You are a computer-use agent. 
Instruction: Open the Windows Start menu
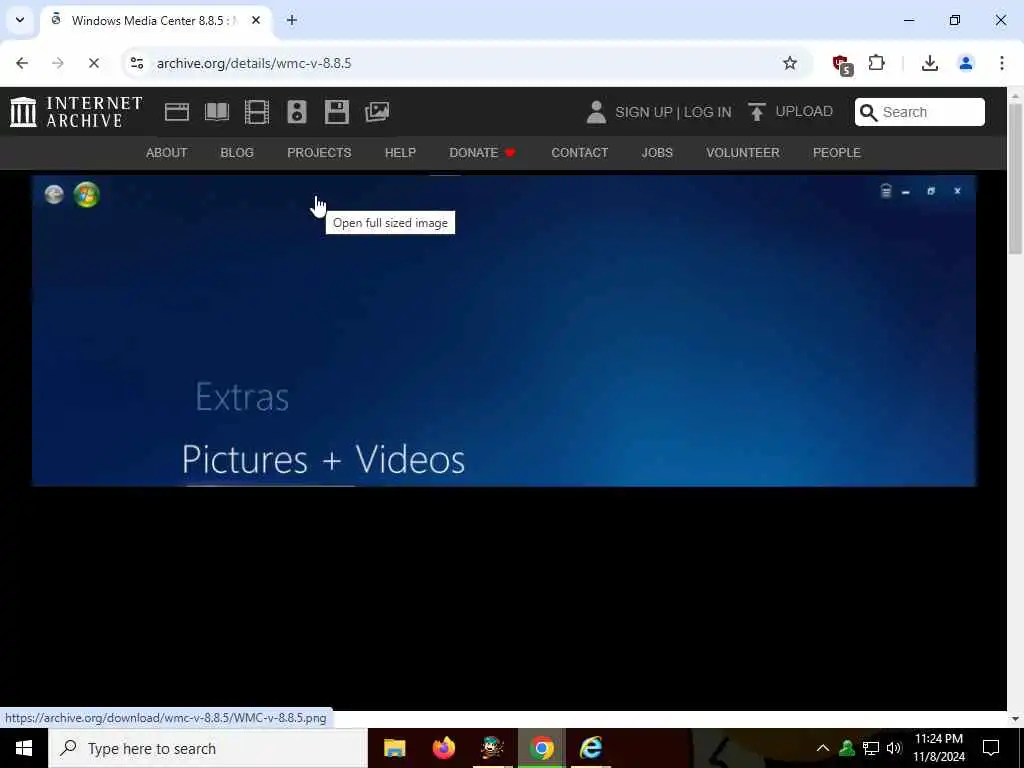[x=24, y=748]
